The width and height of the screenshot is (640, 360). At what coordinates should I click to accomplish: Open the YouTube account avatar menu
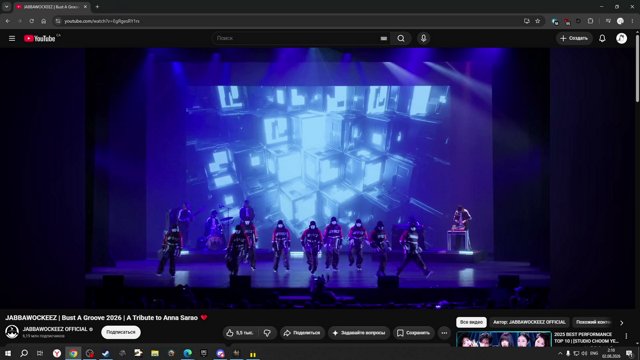pyautogui.click(x=621, y=38)
